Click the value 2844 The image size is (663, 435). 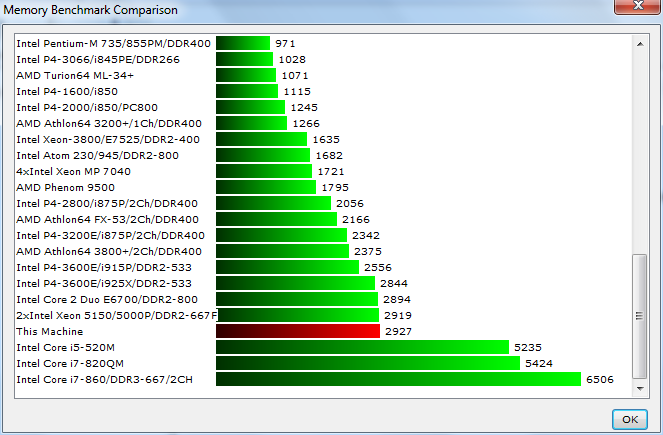click(x=394, y=283)
